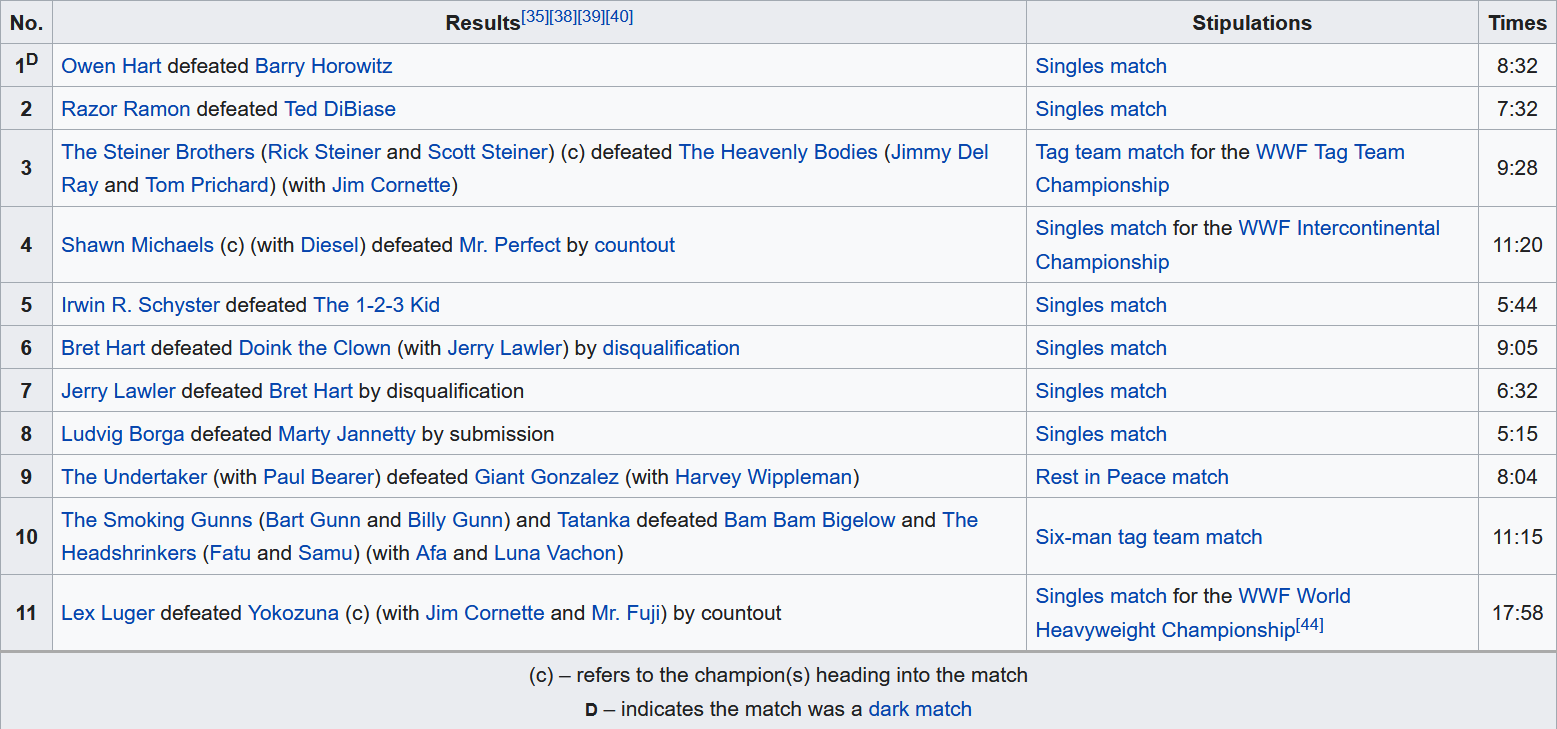Image resolution: width=1557 pixels, height=729 pixels.
Task: Open the countout link in match 4
Action: pos(634,245)
